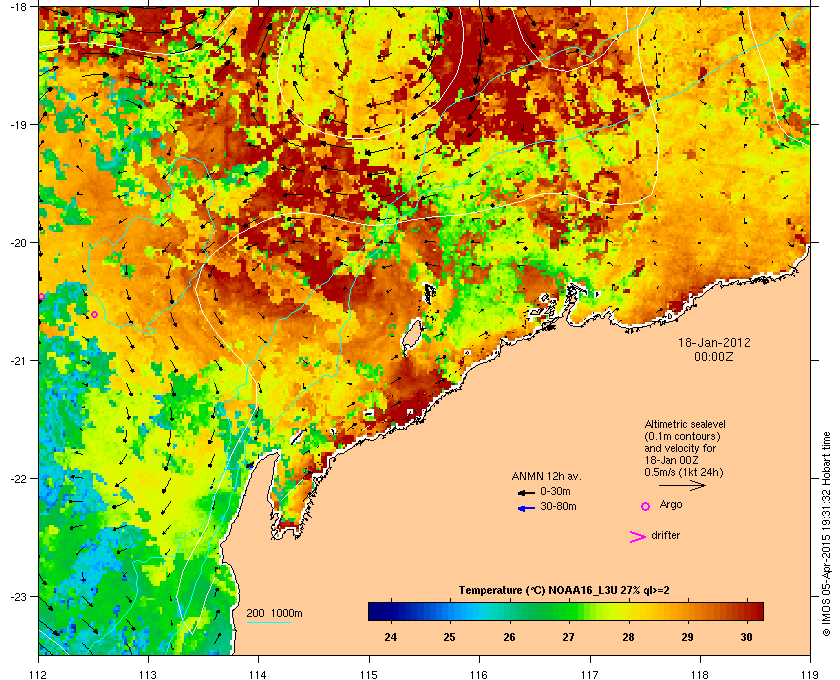Click the colorbar tick label 27
The image size is (840, 680).
tap(568, 637)
